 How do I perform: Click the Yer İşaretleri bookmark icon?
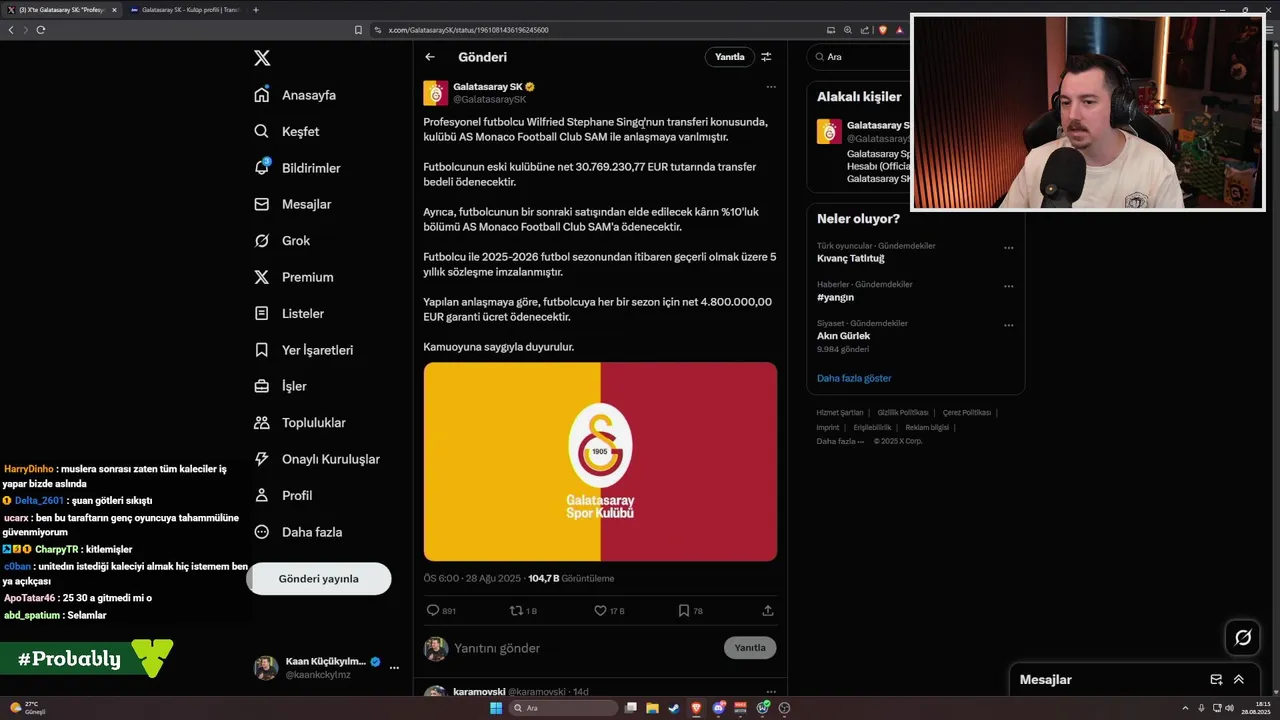262,350
